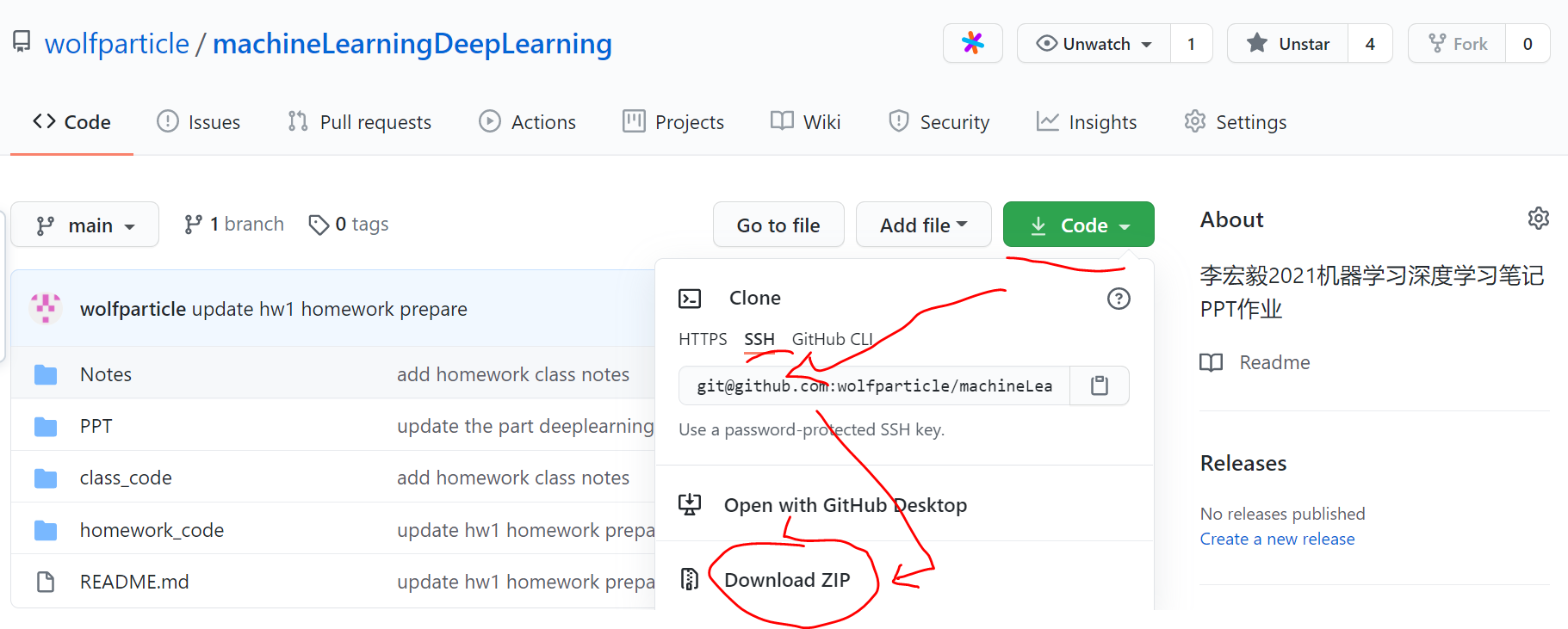Open the Issues tab
The image size is (1568, 629).
pyautogui.click(x=198, y=122)
